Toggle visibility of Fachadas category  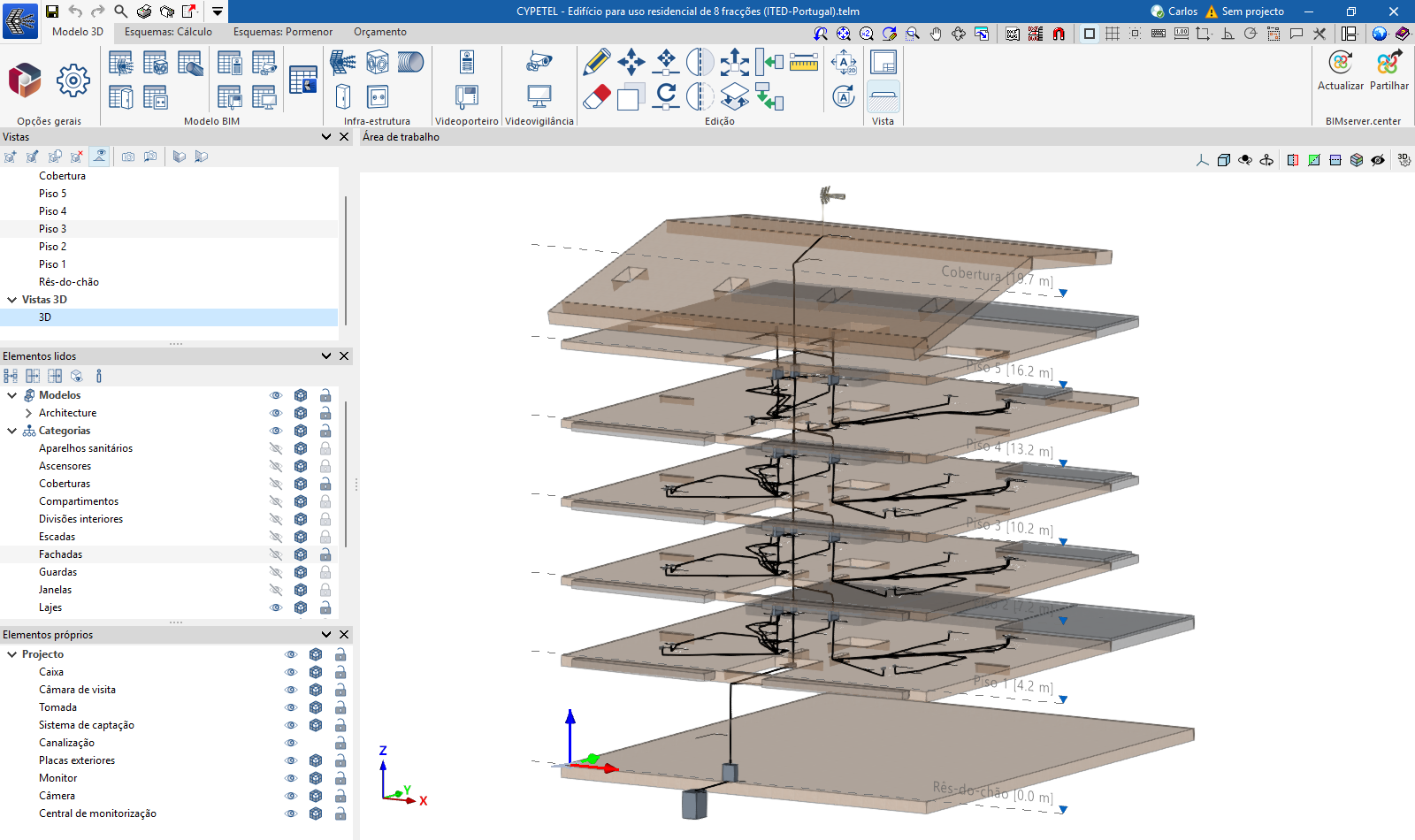tap(276, 554)
